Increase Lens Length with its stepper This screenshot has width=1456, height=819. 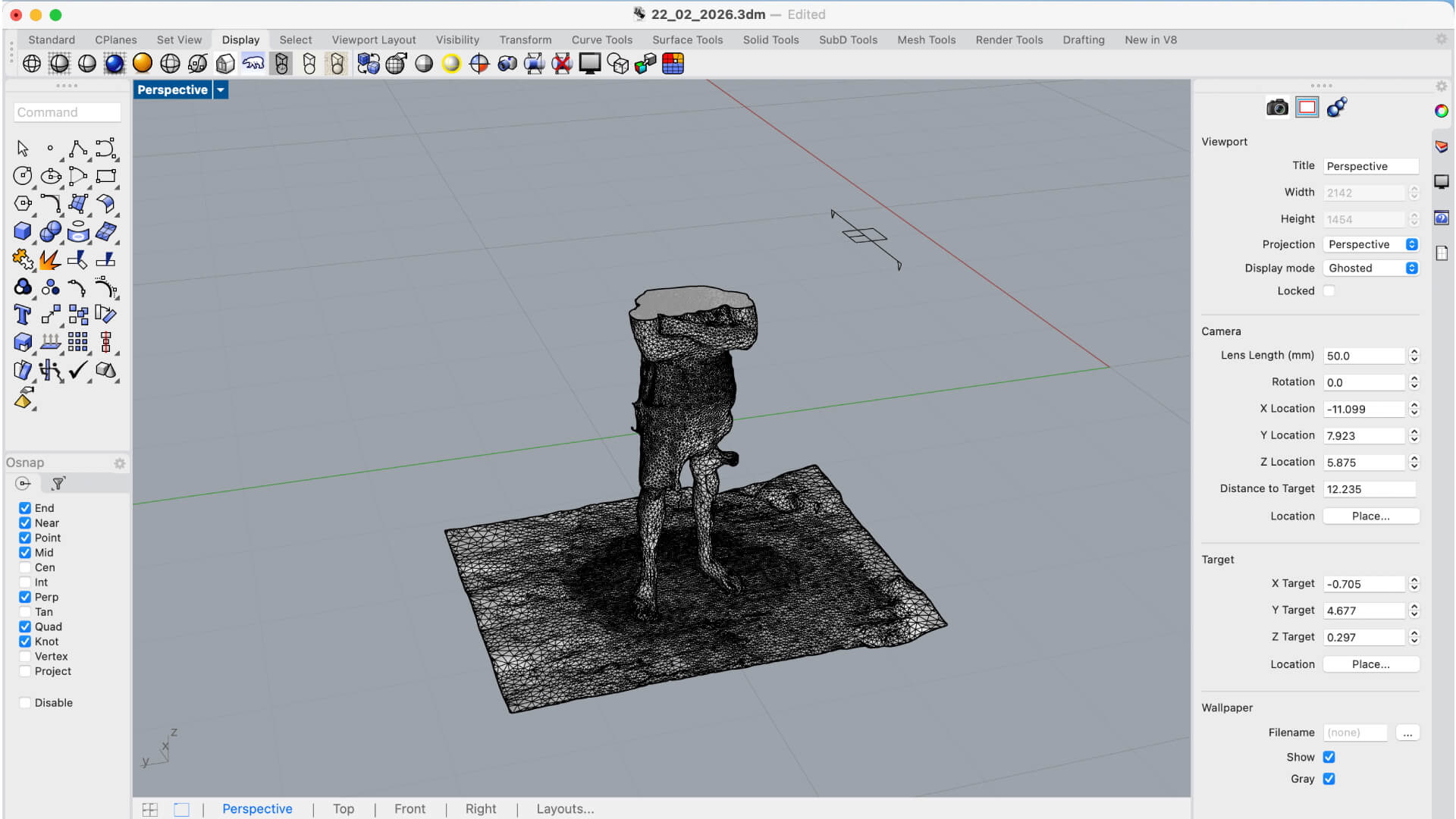coord(1413,351)
